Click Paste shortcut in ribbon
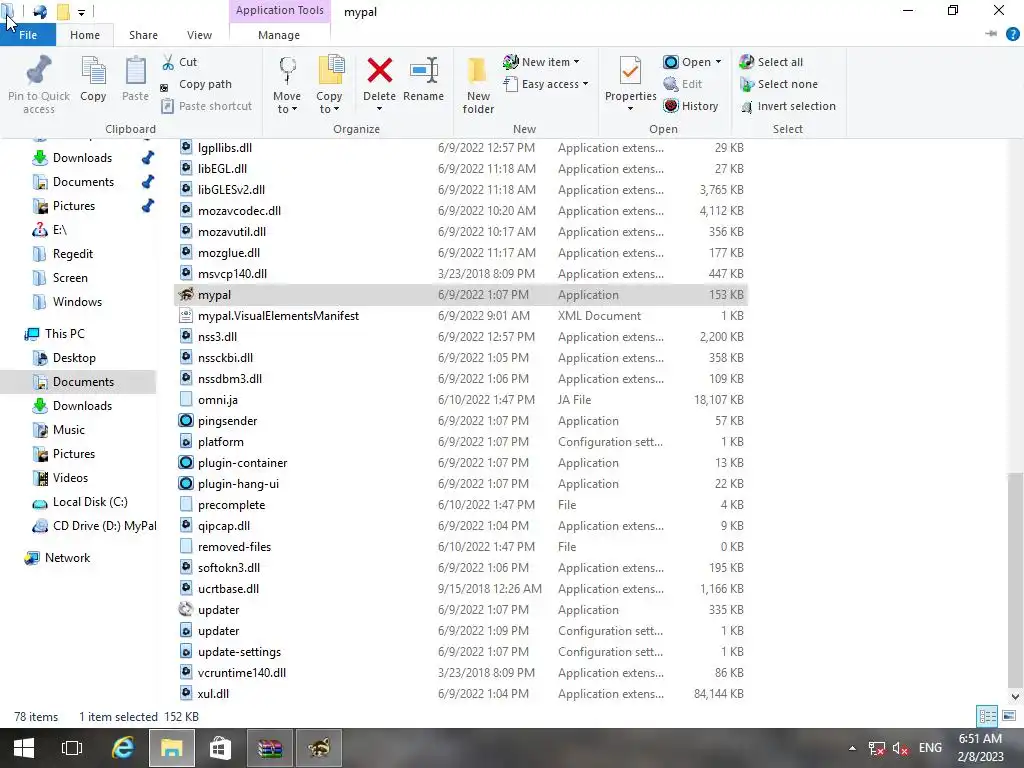 (206, 106)
